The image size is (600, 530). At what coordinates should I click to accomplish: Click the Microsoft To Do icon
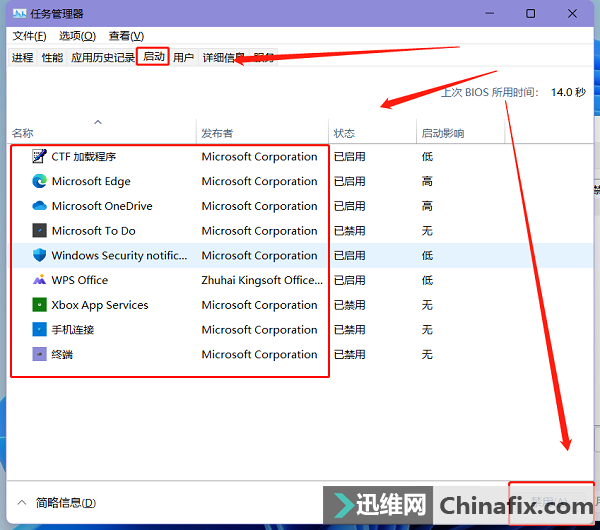(39, 231)
